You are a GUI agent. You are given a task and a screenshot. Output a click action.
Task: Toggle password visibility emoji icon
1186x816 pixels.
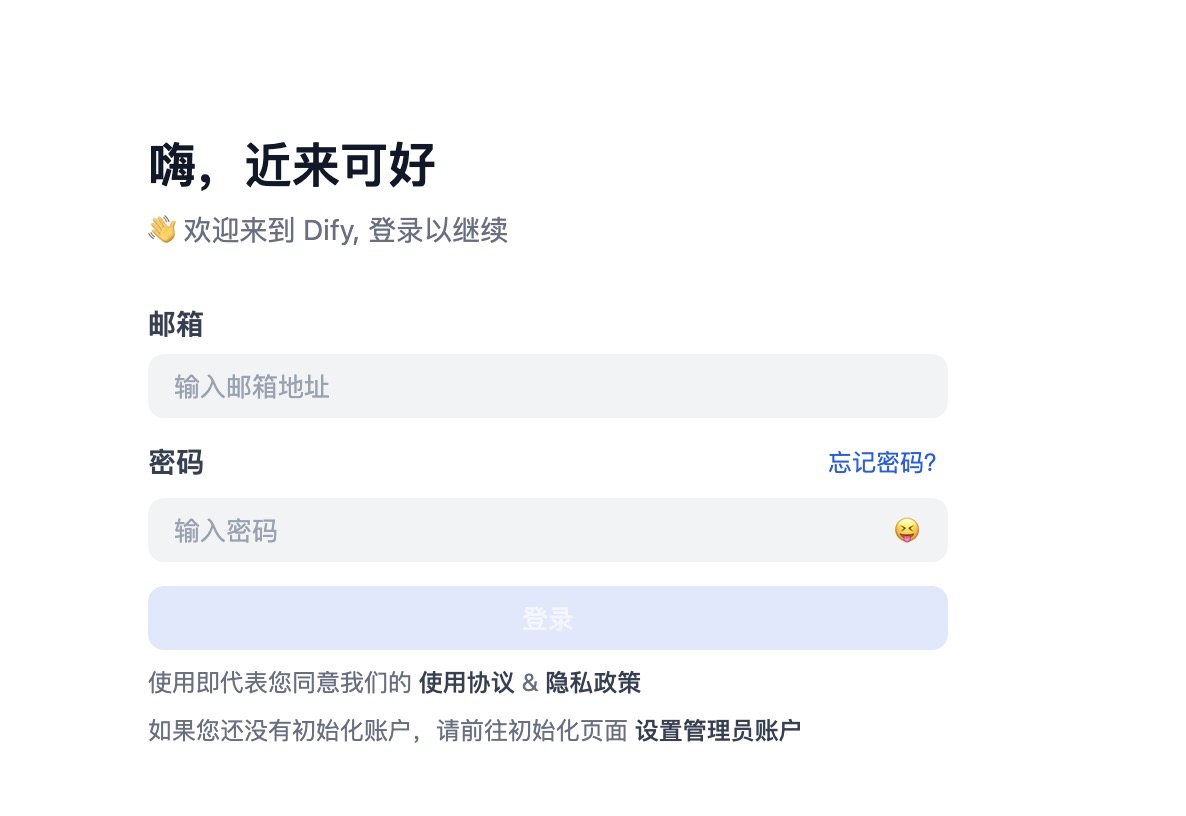906,530
